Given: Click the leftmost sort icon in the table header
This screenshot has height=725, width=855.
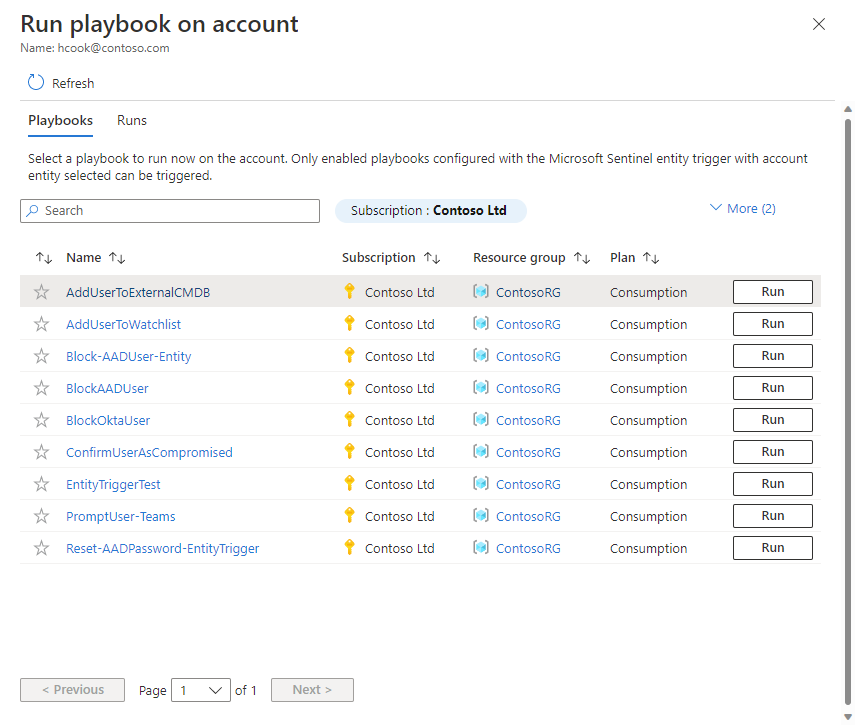Looking at the screenshot, I should 42,257.
